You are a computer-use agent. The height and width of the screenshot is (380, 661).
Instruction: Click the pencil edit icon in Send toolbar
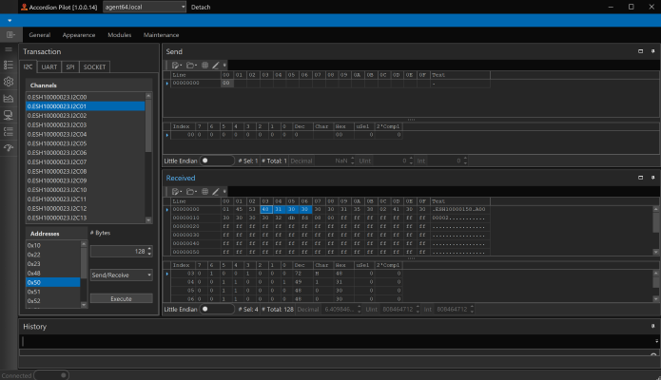point(215,65)
